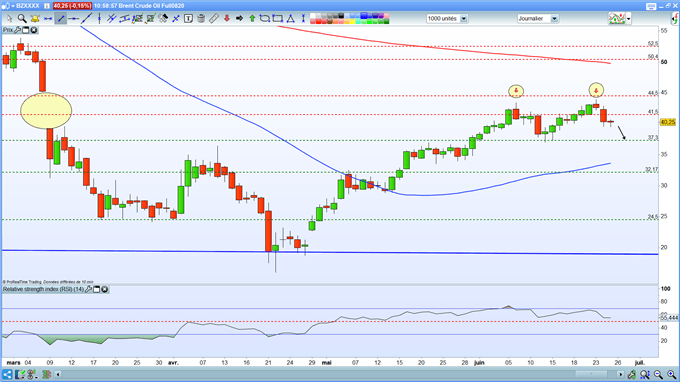This screenshot has height=382, width=680.
Task: Maximize the RSI panel window icon
Action: 97,289
